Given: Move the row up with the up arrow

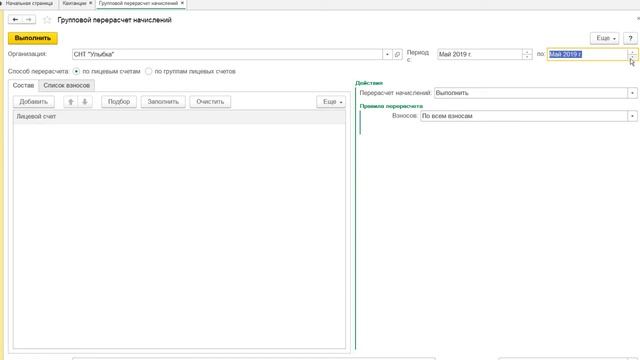Looking at the screenshot, I should point(71,102).
